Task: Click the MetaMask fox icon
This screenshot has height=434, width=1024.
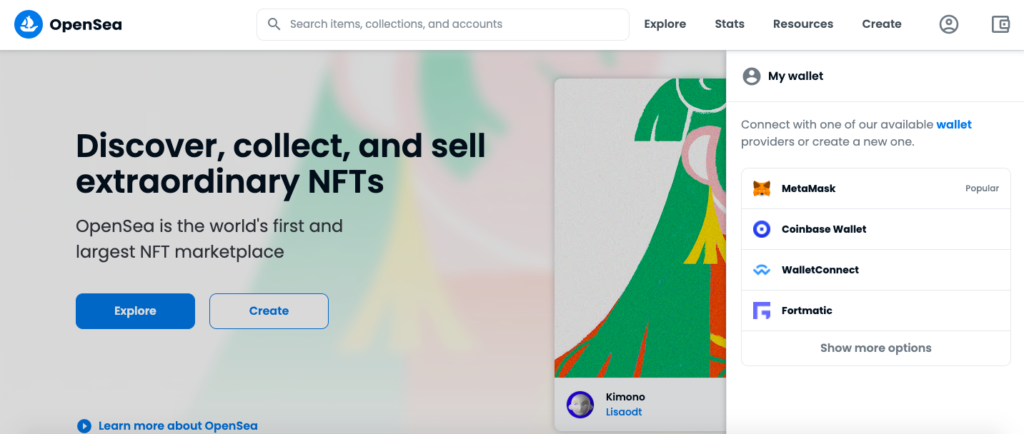Action: [762, 188]
